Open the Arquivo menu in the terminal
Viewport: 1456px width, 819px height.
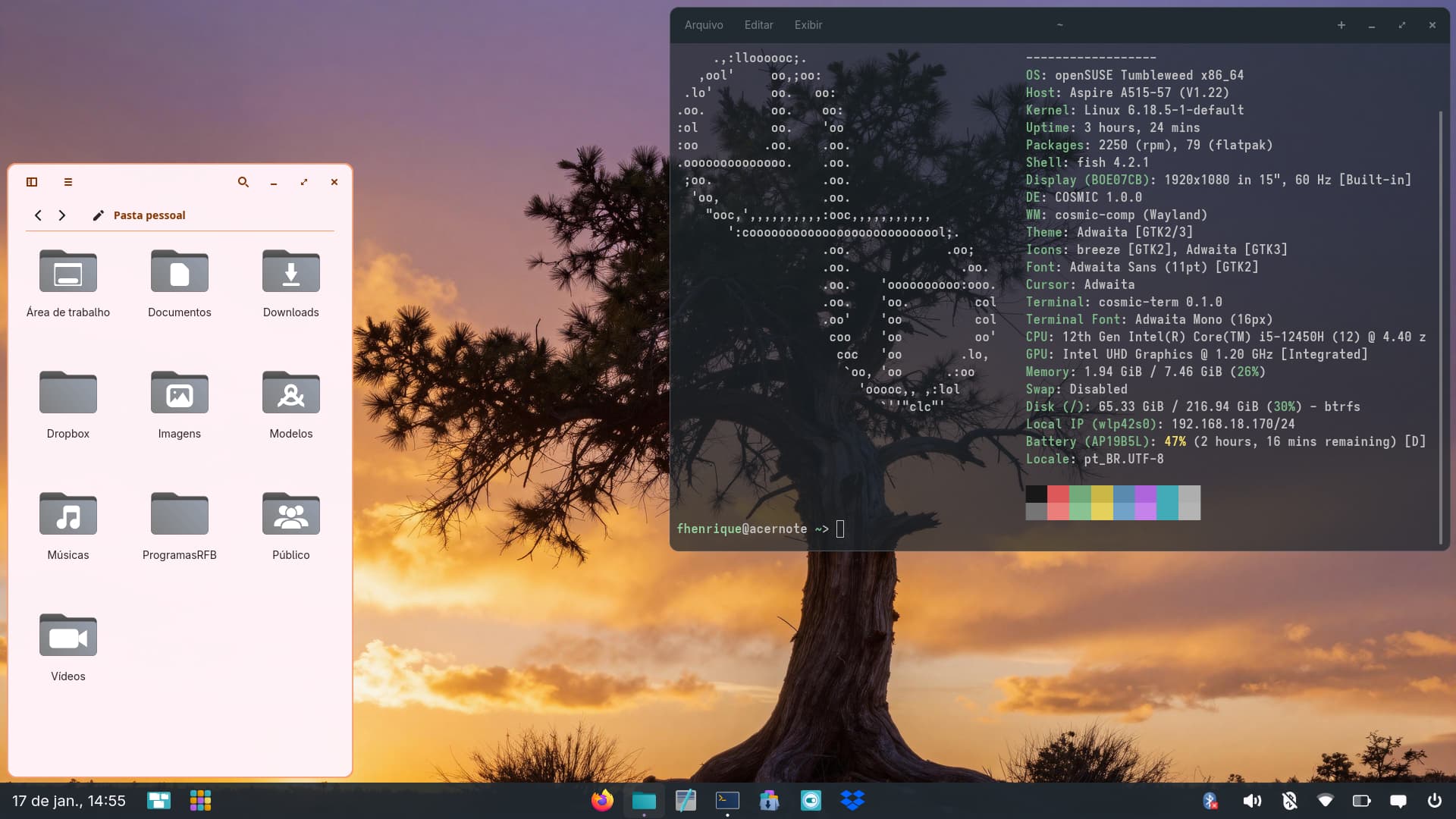click(703, 25)
